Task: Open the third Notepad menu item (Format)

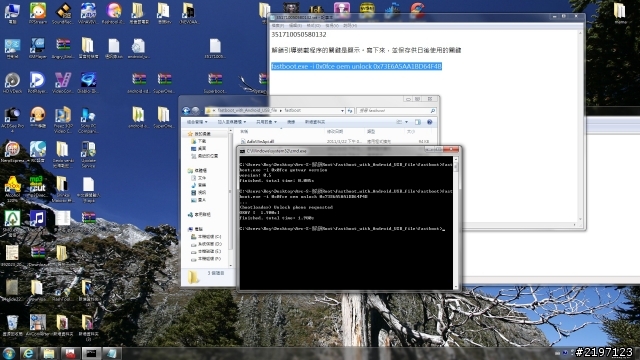Action: point(313,25)
